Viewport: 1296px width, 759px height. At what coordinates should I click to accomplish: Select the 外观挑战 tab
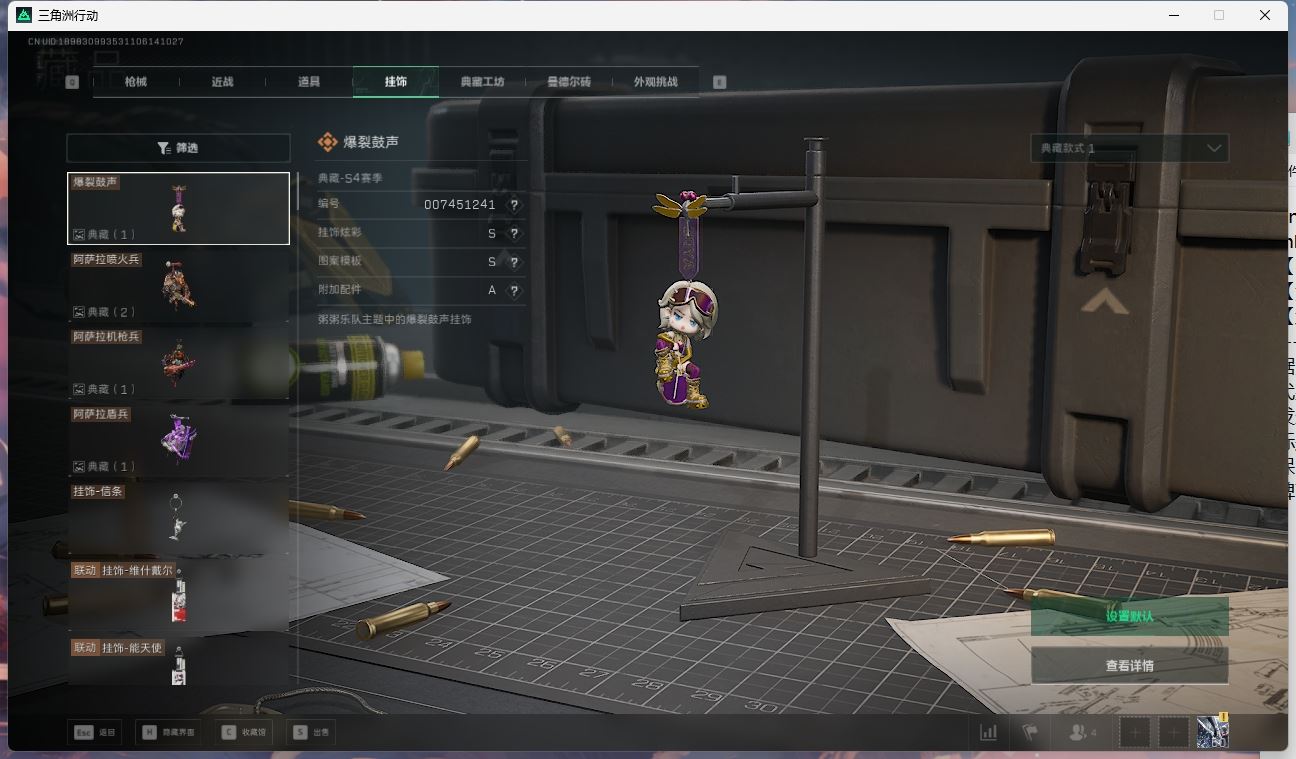pyautogui.click(x=655, y=82)
